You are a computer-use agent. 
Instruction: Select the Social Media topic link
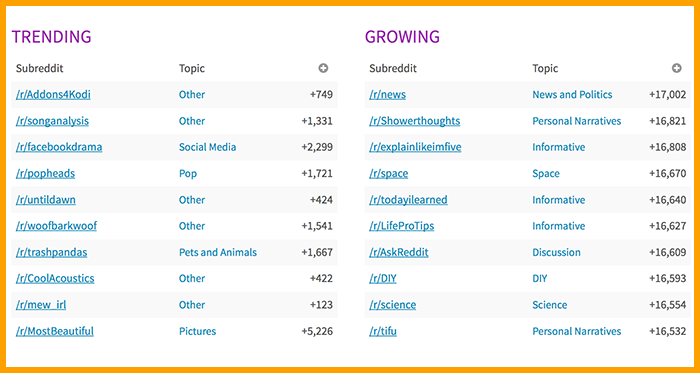click(x=208, y=147)
